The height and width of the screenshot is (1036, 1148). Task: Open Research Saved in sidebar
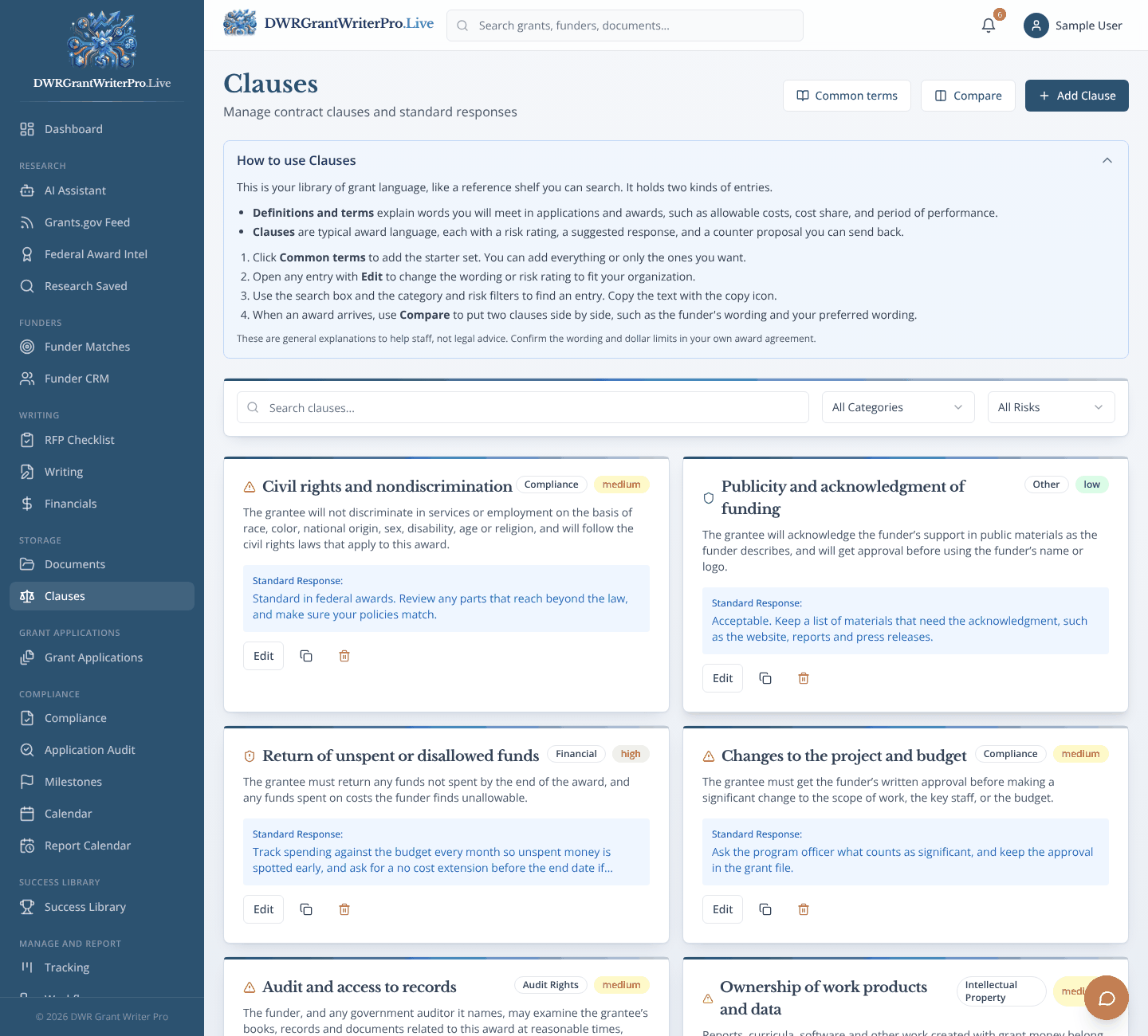click(102, 286)
